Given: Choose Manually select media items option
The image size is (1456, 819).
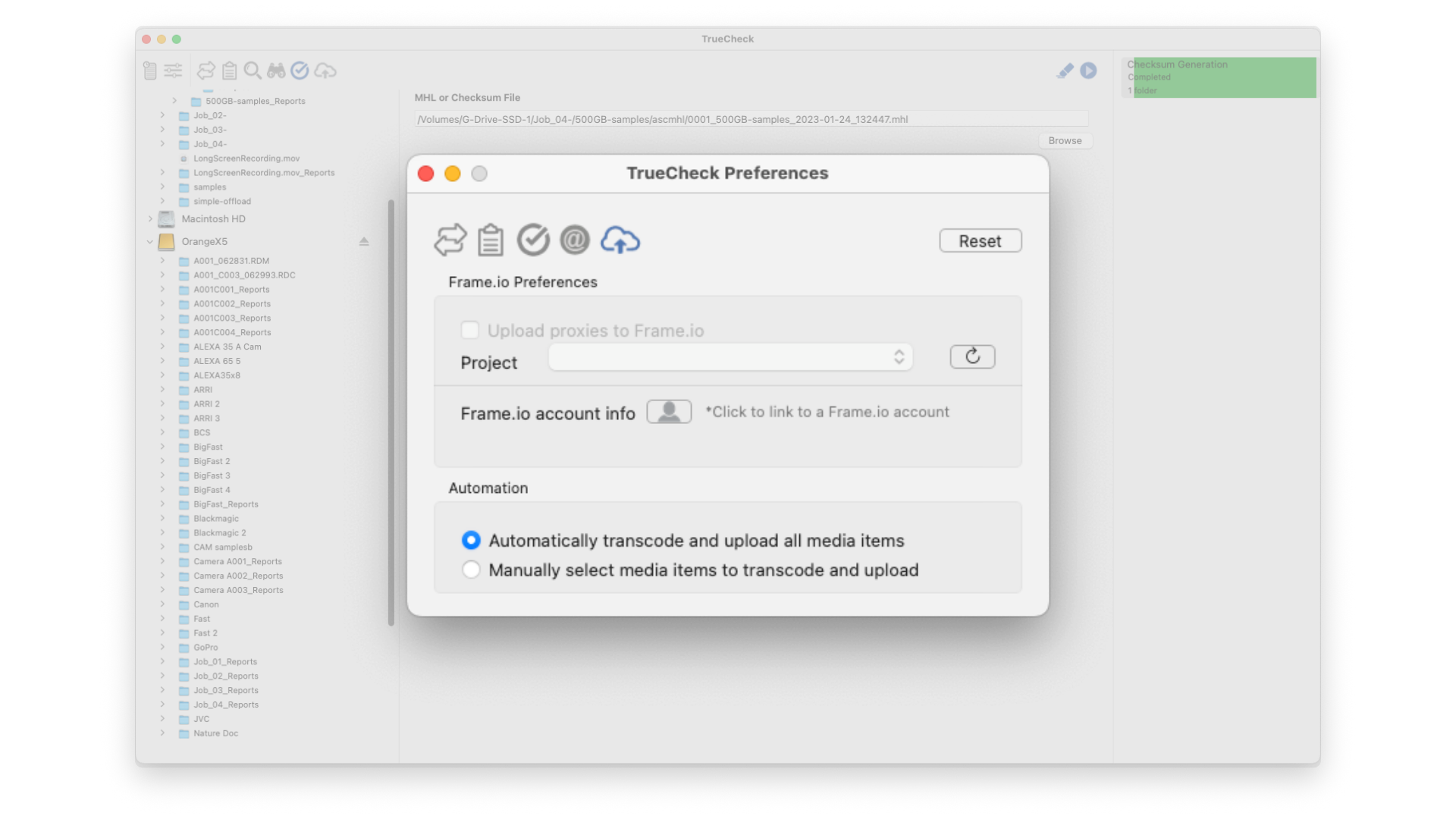Looking at the screenshot, I should click(471, 570).
